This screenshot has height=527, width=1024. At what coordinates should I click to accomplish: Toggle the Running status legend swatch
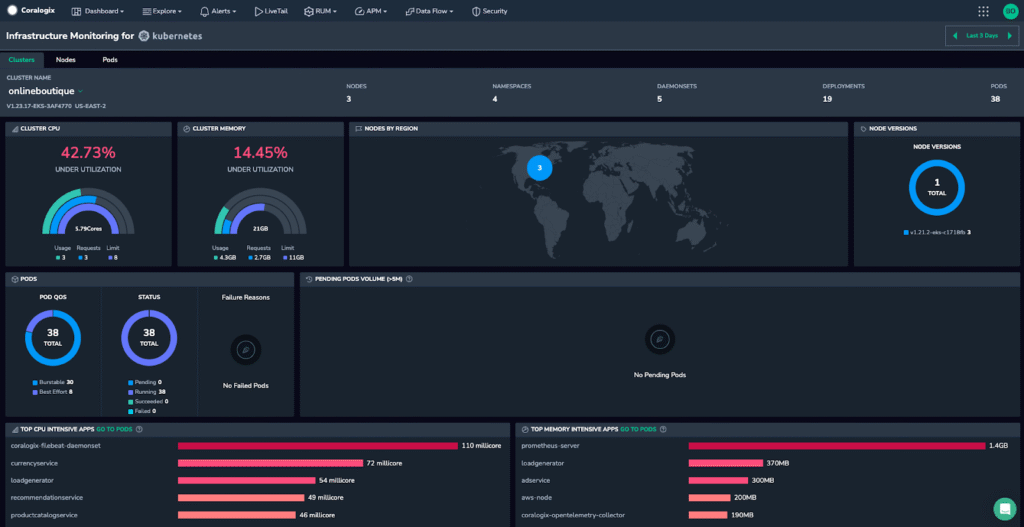(x=131, y=392)
